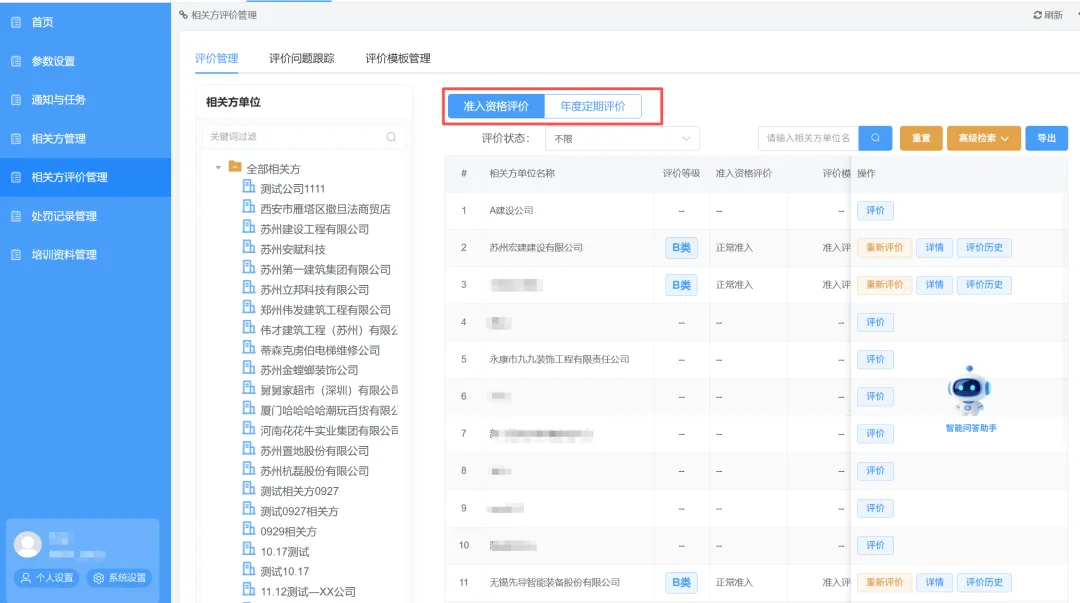Select 0929相关方 tree node
Screen dimensions: 1080x603
click(288, 531)
